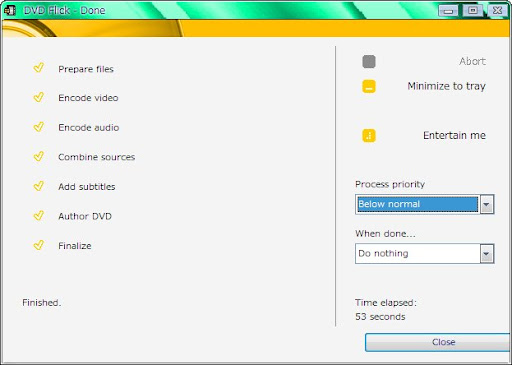Expand the When done dropdown arrow

pyautogui.click(x=487, y=254)
